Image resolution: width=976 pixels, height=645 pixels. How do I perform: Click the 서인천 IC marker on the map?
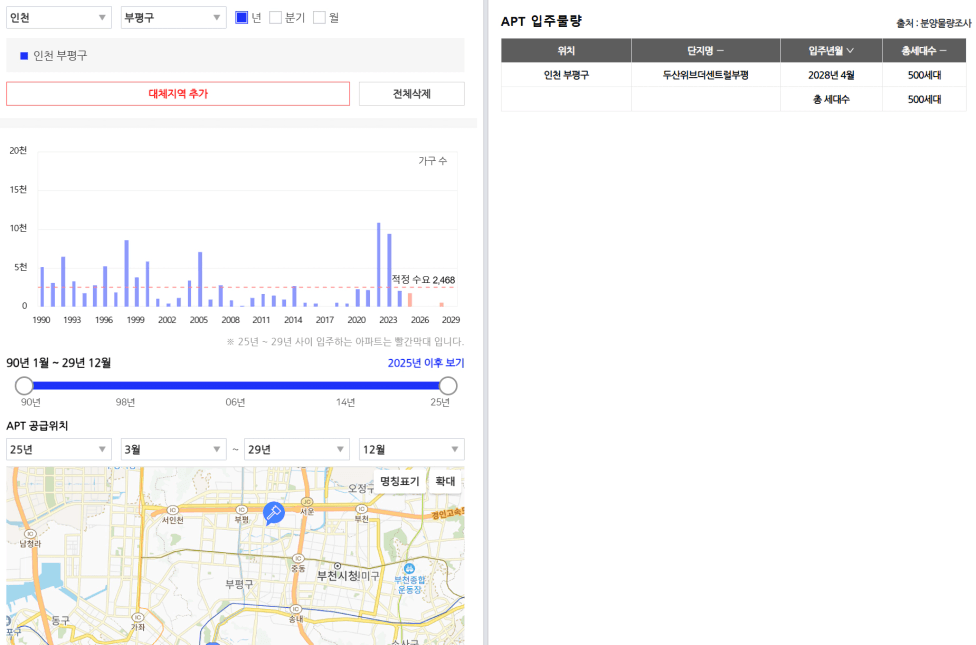172,508
